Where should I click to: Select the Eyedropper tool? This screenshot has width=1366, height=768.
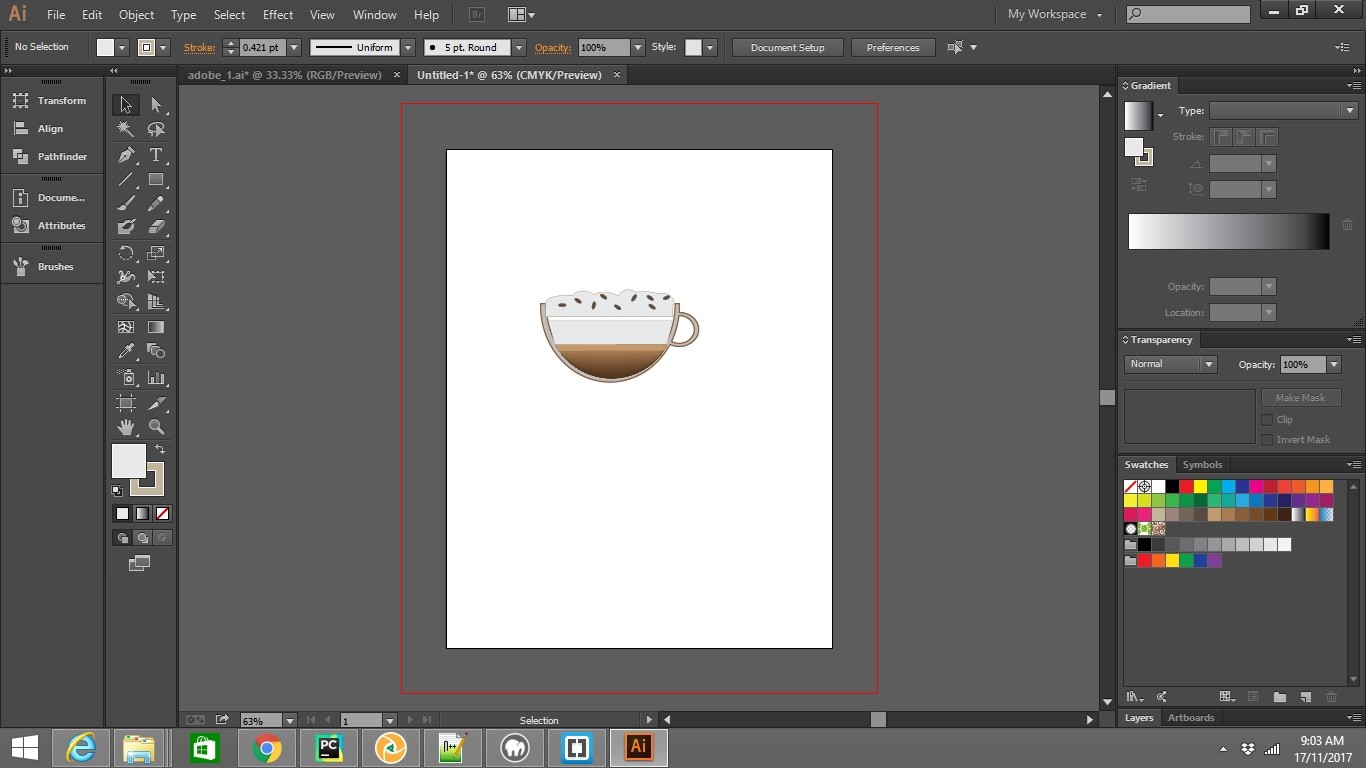(x=126, y=351)
